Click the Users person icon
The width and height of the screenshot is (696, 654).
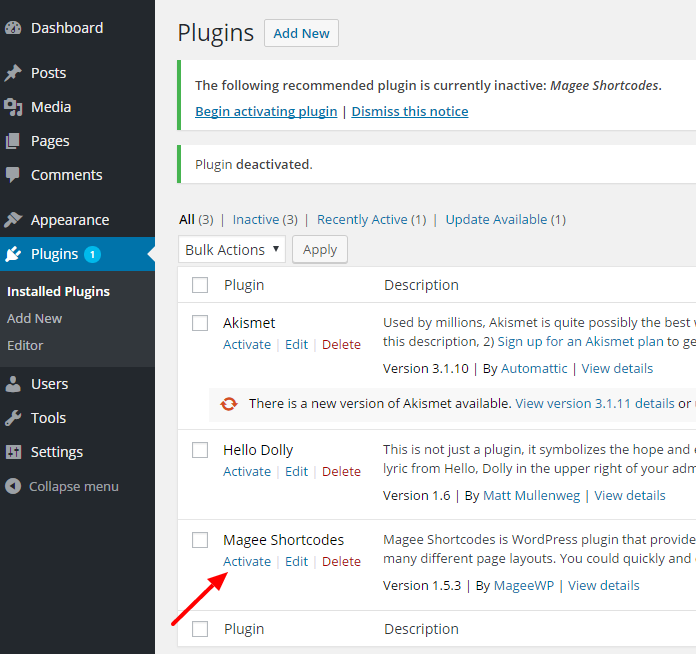pos(13,384)
